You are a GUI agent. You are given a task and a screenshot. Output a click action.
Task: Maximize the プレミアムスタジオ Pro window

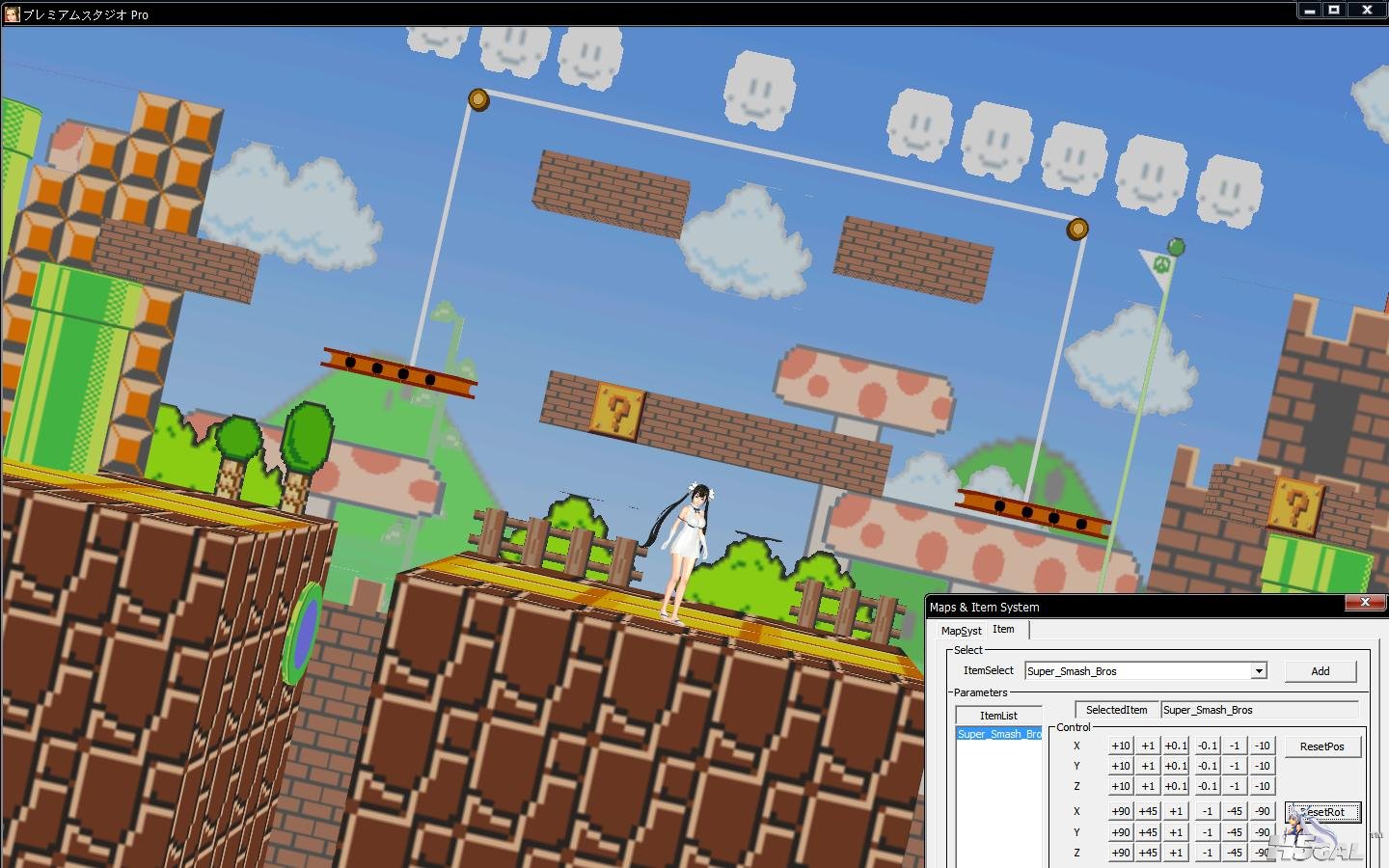[x=1335, y=11]
